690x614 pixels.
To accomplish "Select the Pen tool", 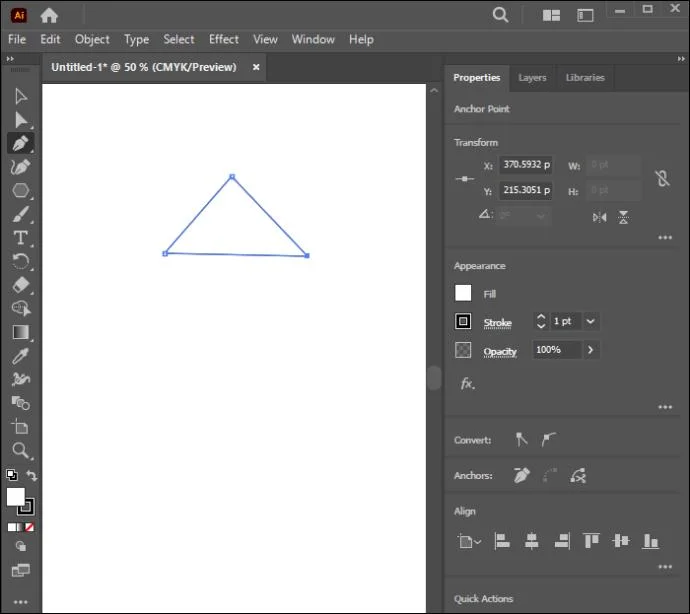I will click(20, 143).
